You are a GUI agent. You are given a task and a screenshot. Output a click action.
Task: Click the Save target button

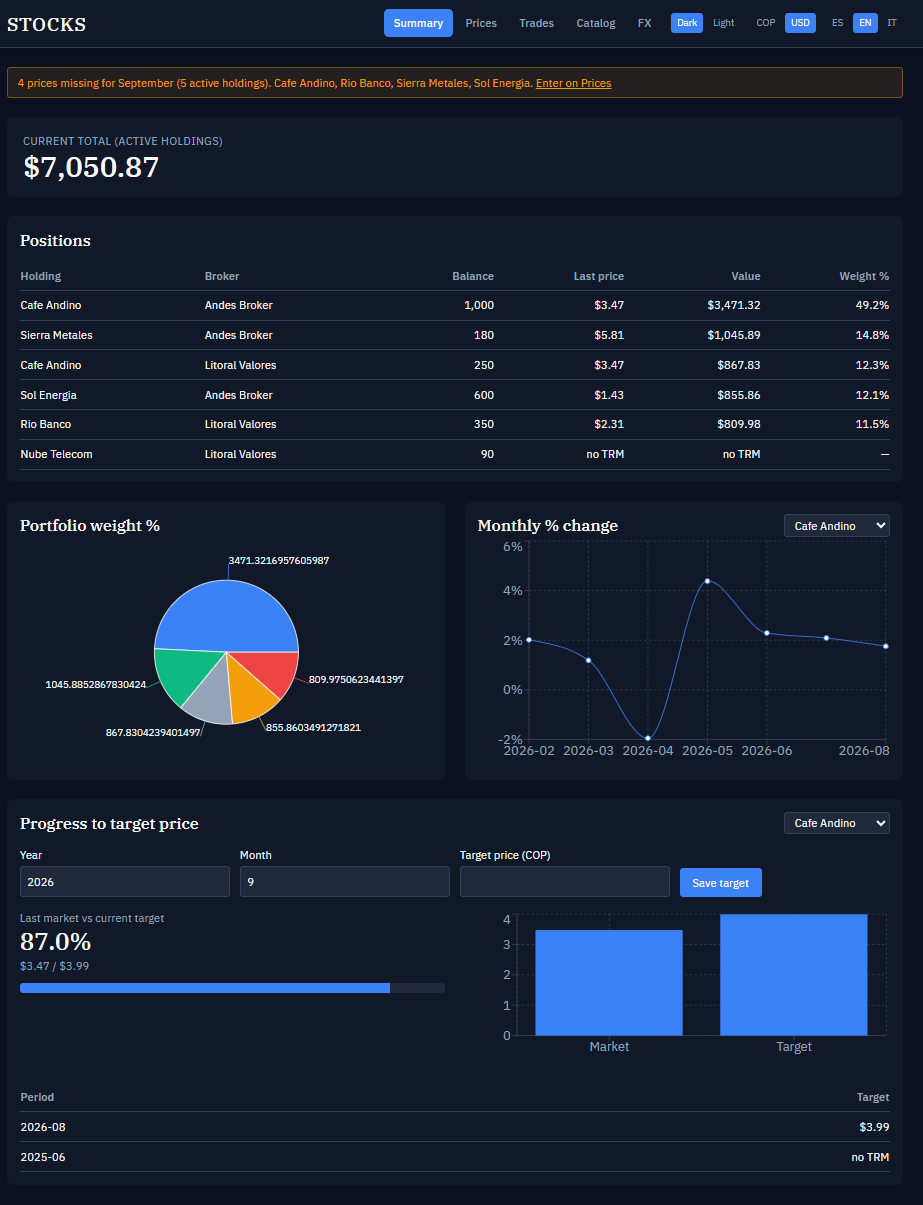721,883
